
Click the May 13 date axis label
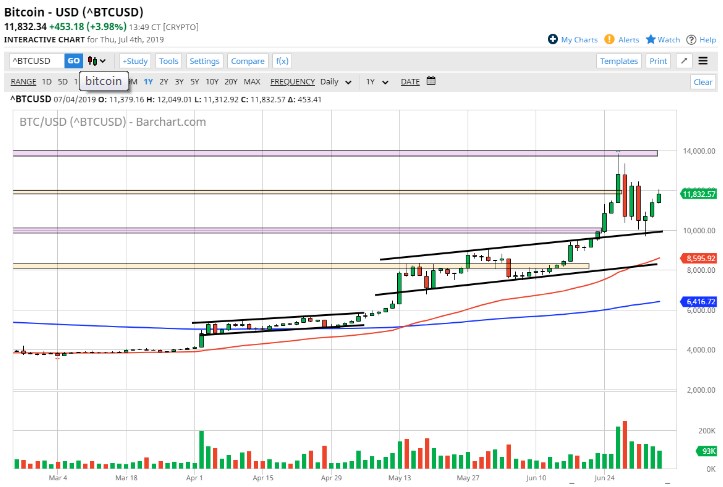pos(399,478)
